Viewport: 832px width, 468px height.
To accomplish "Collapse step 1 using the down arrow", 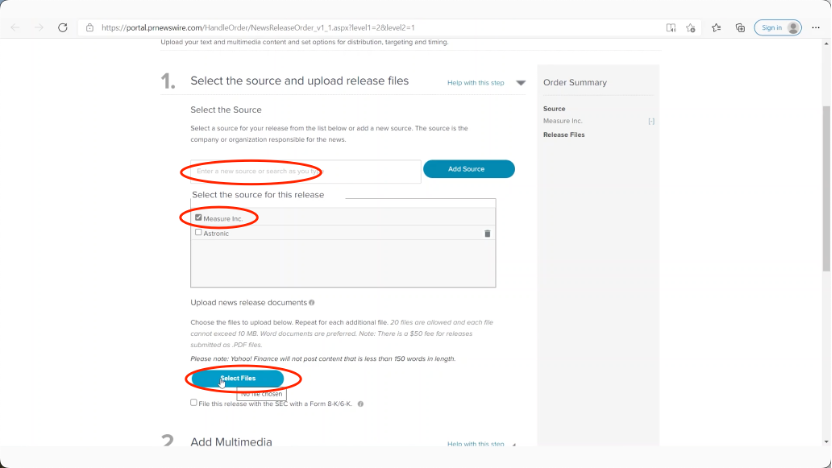I will coord(521,83).
